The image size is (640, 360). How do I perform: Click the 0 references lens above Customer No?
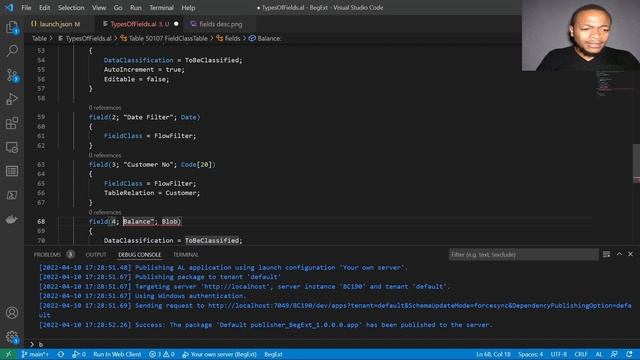click(x=105, y=156)
